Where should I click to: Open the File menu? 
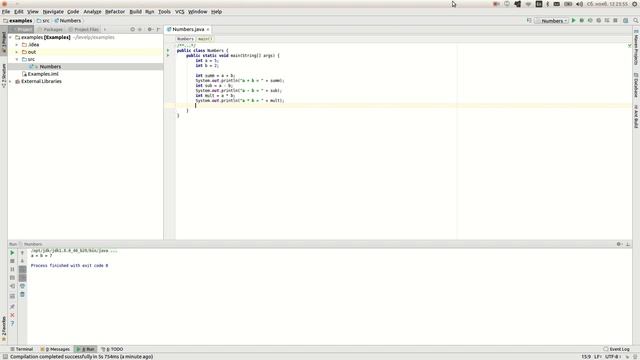click(x=6, y=12)
